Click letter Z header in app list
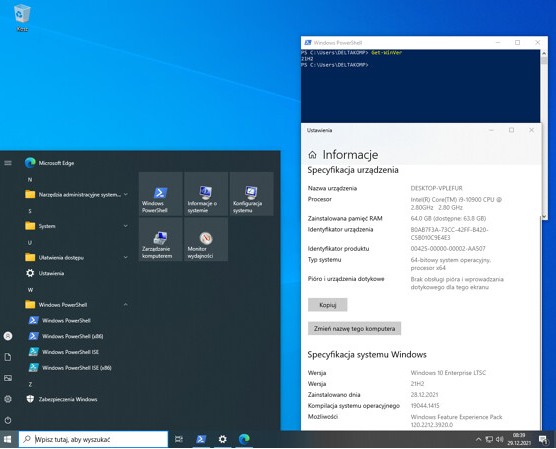This screenshot has width=556, height=449. tap(30, 384)
